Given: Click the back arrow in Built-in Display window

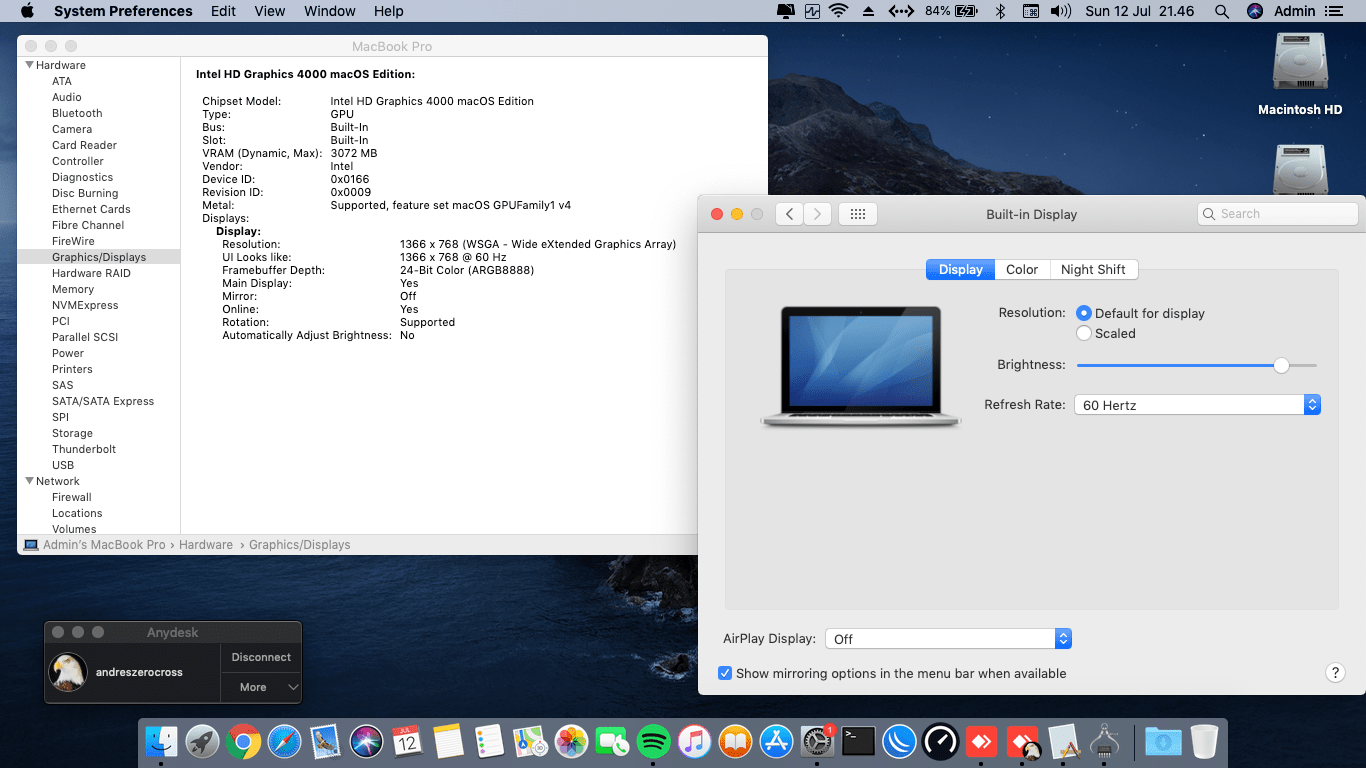Looking at the screenshot, I should [x=789, y=214].
